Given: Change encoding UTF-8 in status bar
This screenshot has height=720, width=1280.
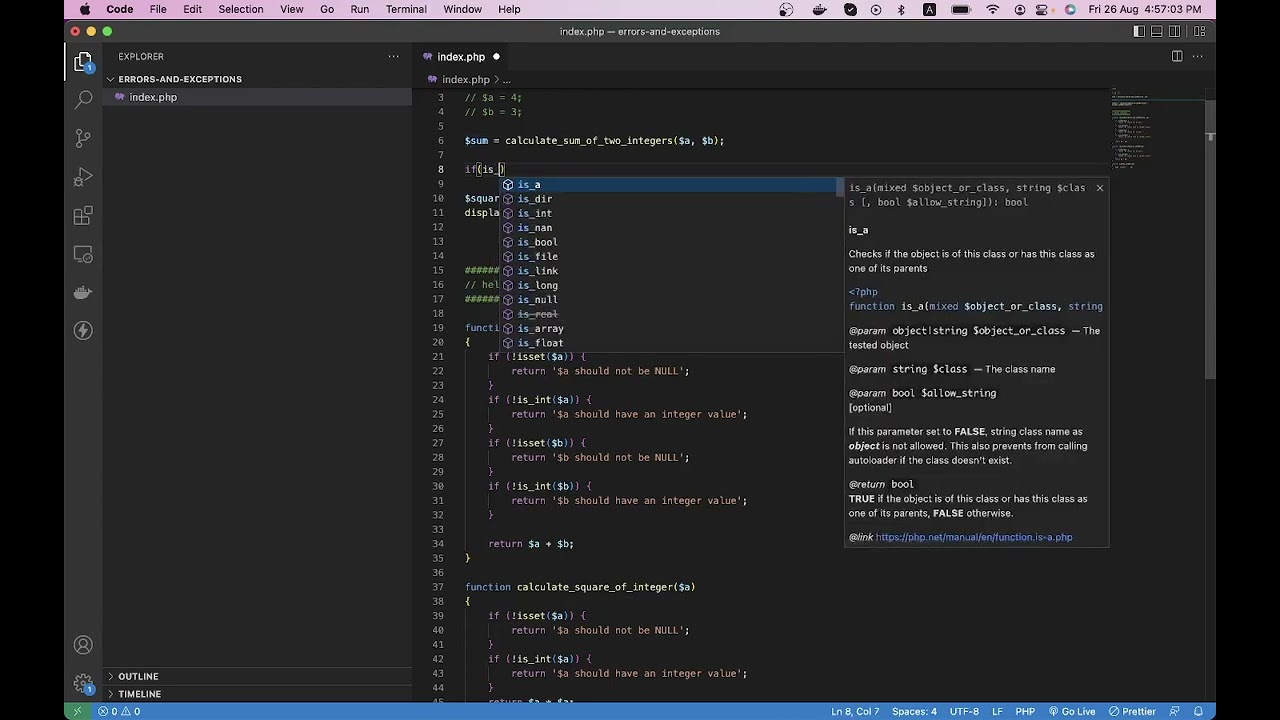Looking at the screenshot, I should (964, 711).
